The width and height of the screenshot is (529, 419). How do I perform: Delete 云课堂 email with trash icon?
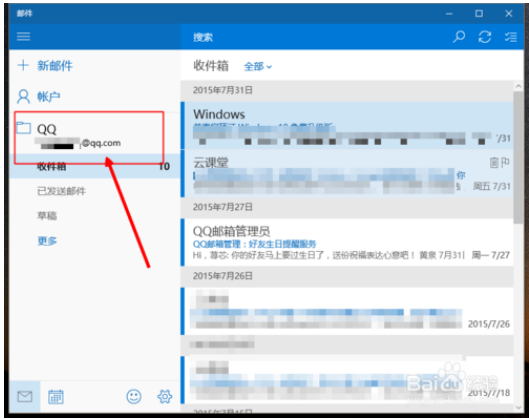tap(494, 162)
